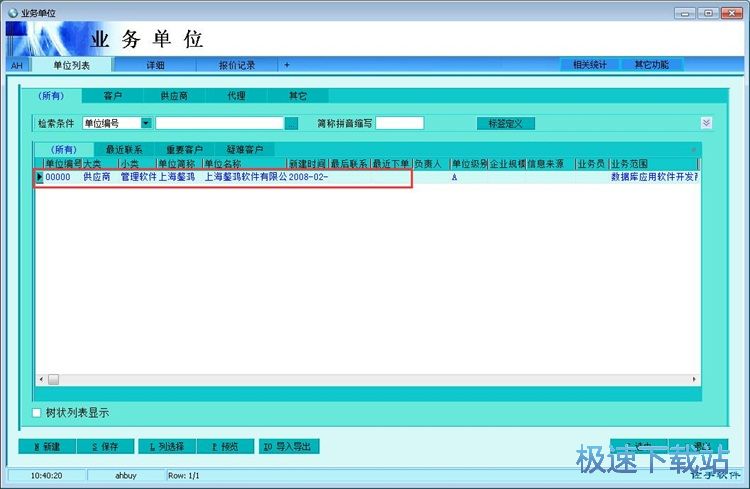This screenshot has height=489, width=750.
Task: Sort by the 小类 column header
Action: 138,164
